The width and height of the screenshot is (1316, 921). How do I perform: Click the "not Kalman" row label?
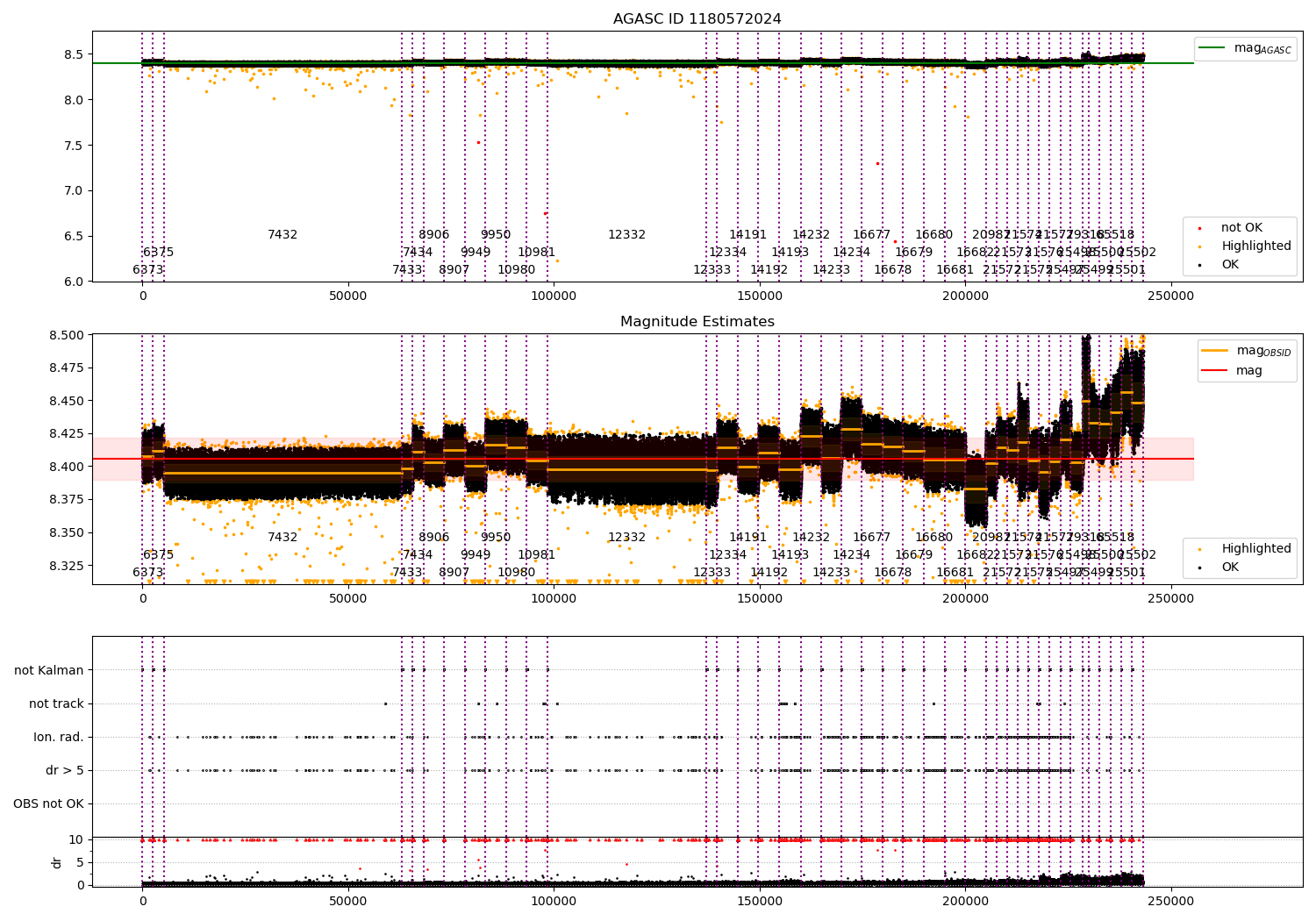pos(49,671)
